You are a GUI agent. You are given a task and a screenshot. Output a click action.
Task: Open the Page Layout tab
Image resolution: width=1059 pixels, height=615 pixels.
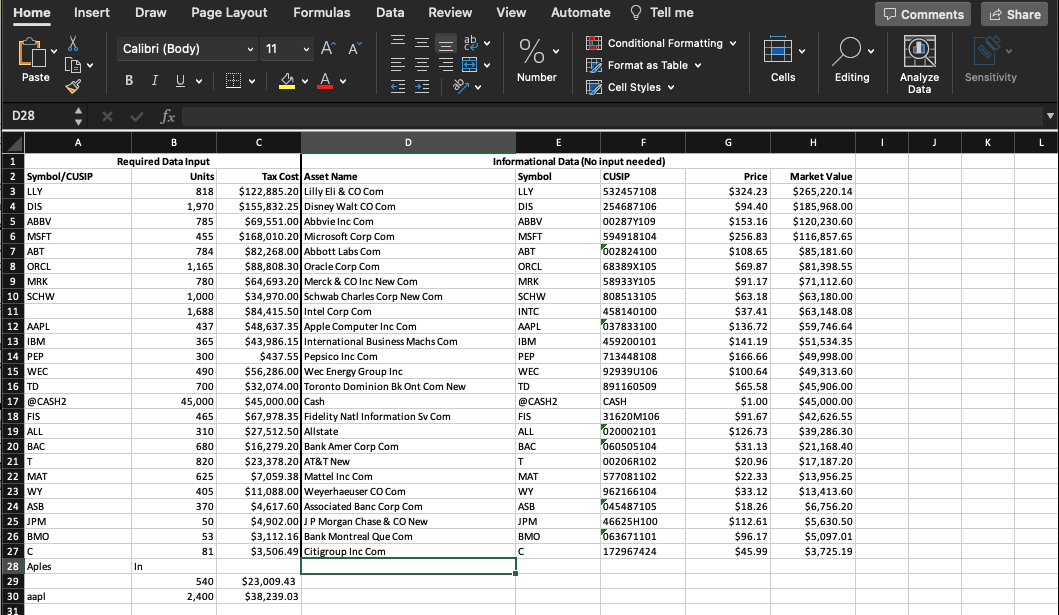pyautogui.click(x=229, y=13)
